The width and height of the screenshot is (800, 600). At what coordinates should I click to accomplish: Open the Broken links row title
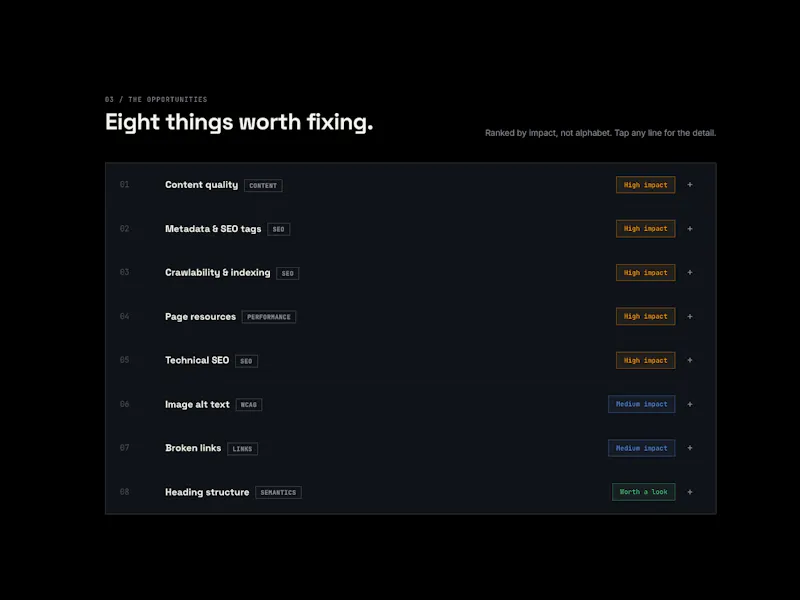[x=193, y=448]
